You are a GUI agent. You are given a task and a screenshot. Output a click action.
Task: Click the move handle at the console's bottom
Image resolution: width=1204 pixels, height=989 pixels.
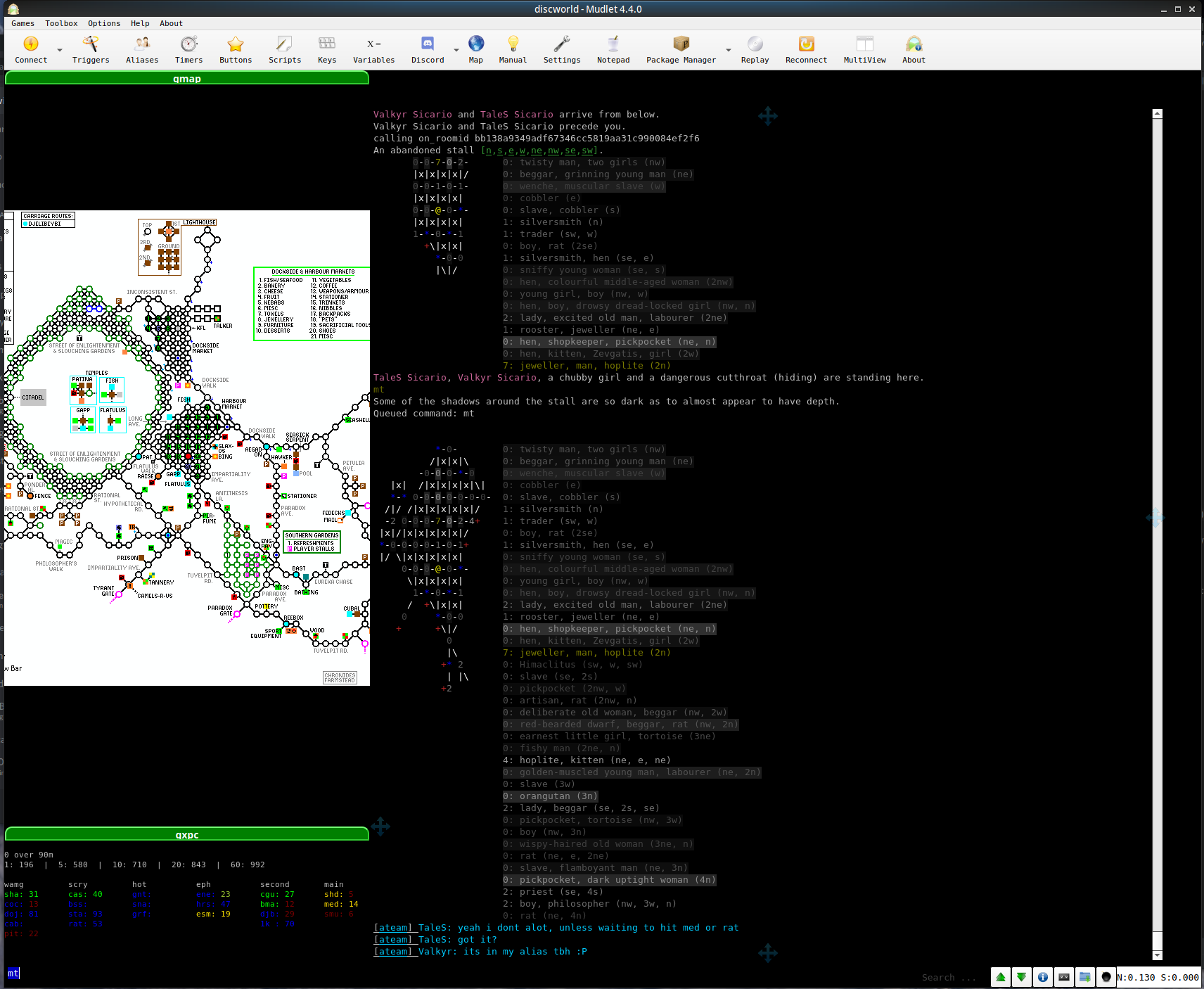(x=768, y=953)
